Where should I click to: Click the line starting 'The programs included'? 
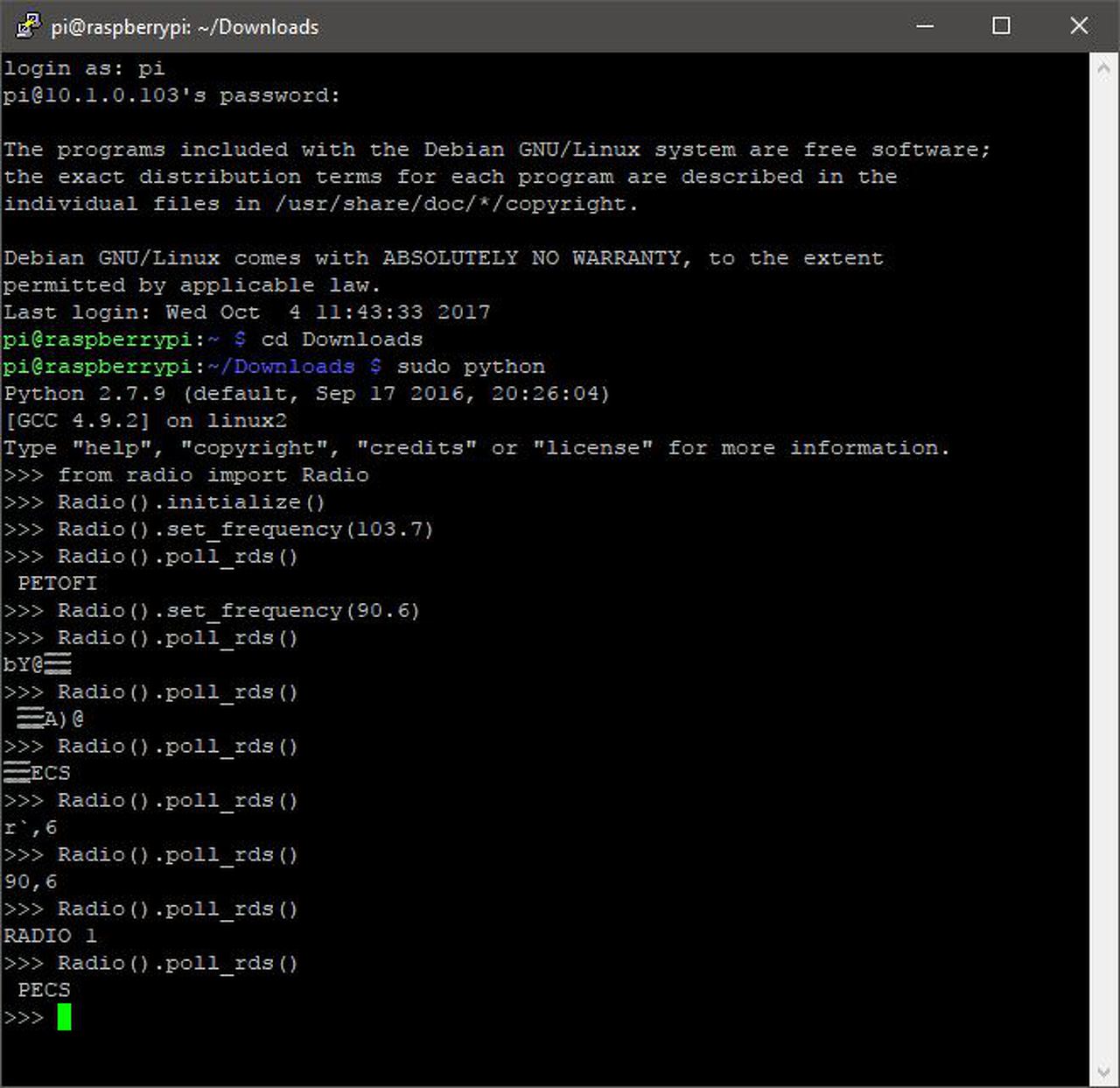[497, 150]
